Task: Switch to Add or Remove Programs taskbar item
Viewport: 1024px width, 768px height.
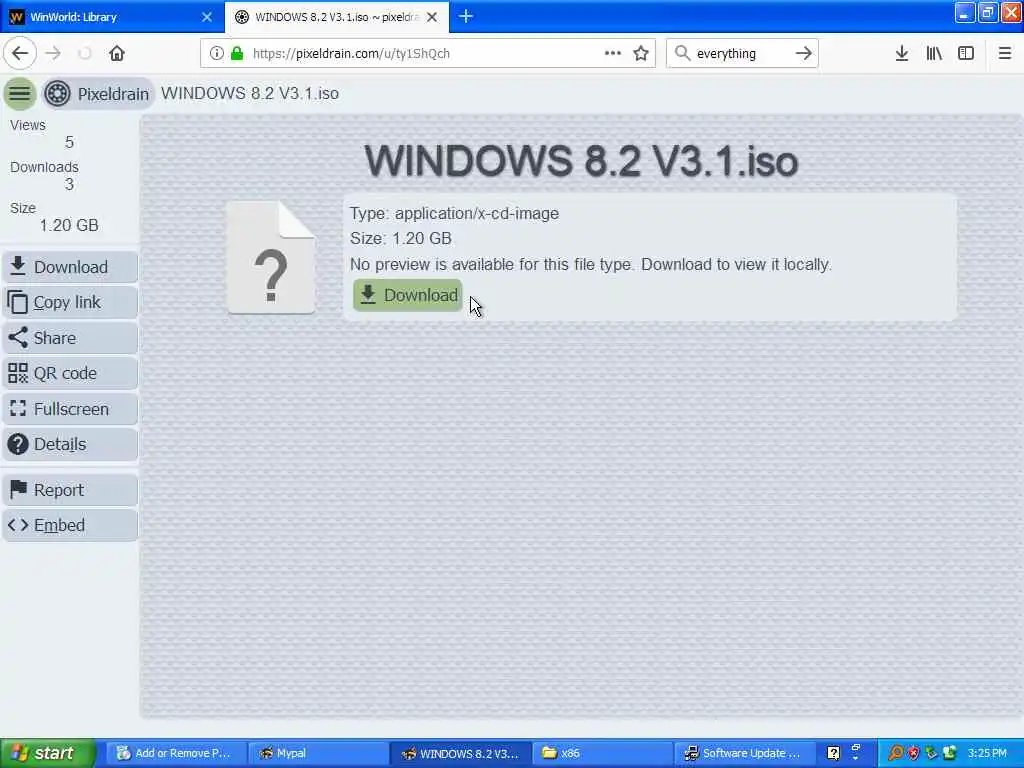Action: [x=174, y=753]
